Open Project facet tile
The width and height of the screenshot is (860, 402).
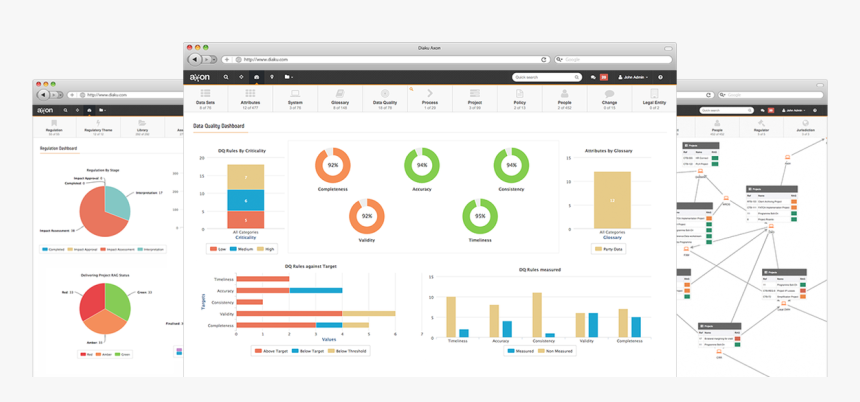coord(475,98)
